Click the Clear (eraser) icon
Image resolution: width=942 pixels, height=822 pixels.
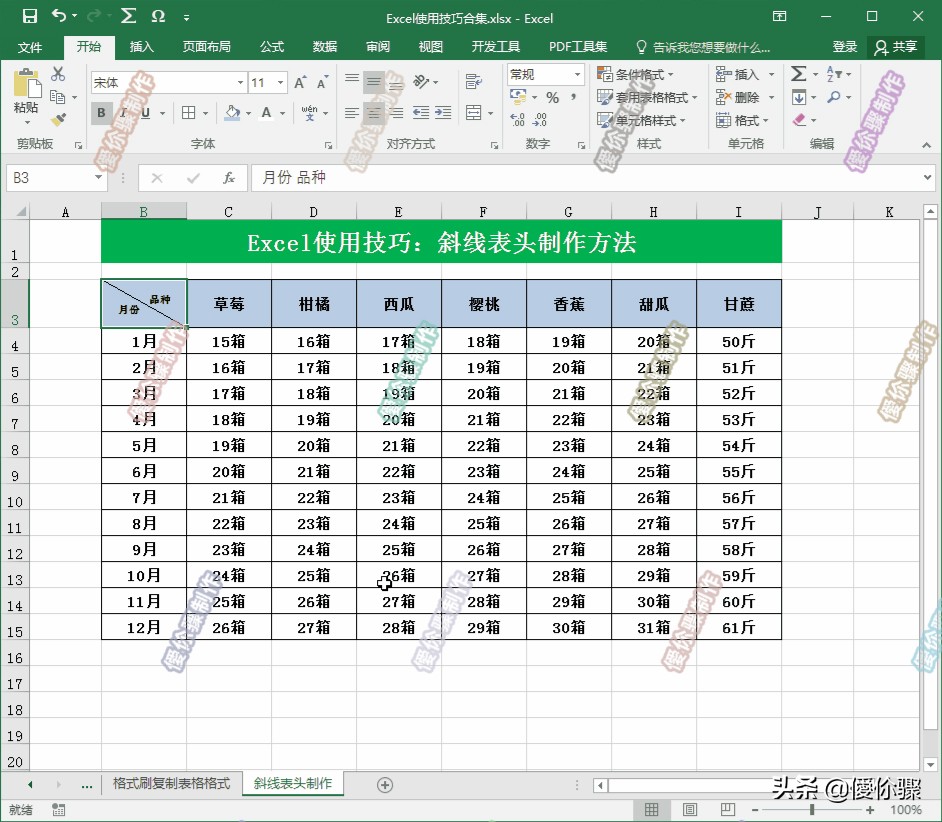coord(798,120)
